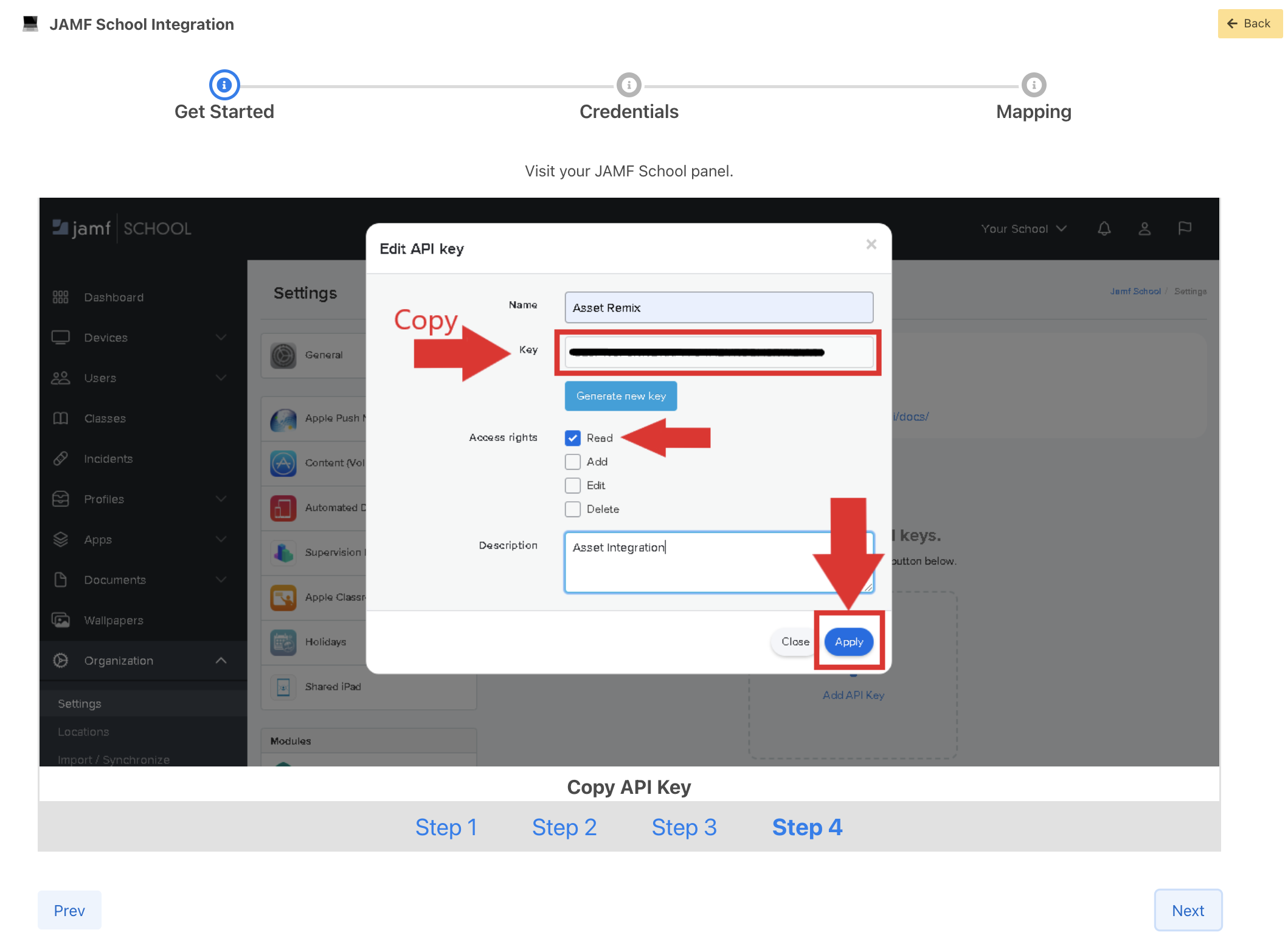1288x938 pixels.
Task: Click the JAMF School Integration laptop icon
Action: [30, 24]
